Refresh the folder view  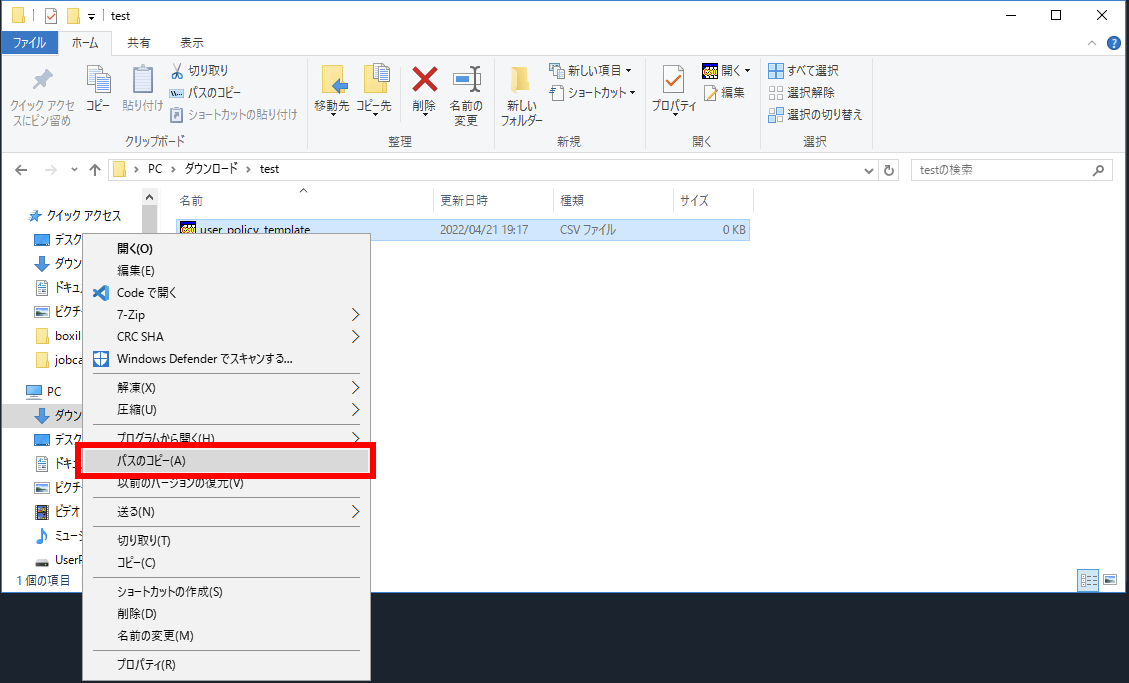889,171
